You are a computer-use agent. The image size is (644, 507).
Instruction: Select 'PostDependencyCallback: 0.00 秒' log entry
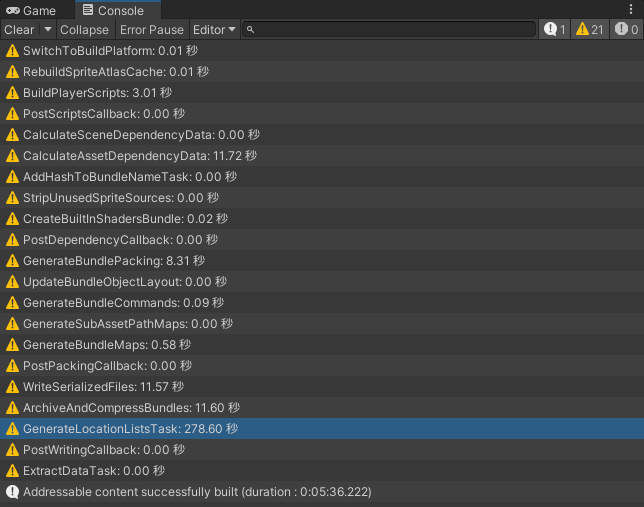click(322, 240)
